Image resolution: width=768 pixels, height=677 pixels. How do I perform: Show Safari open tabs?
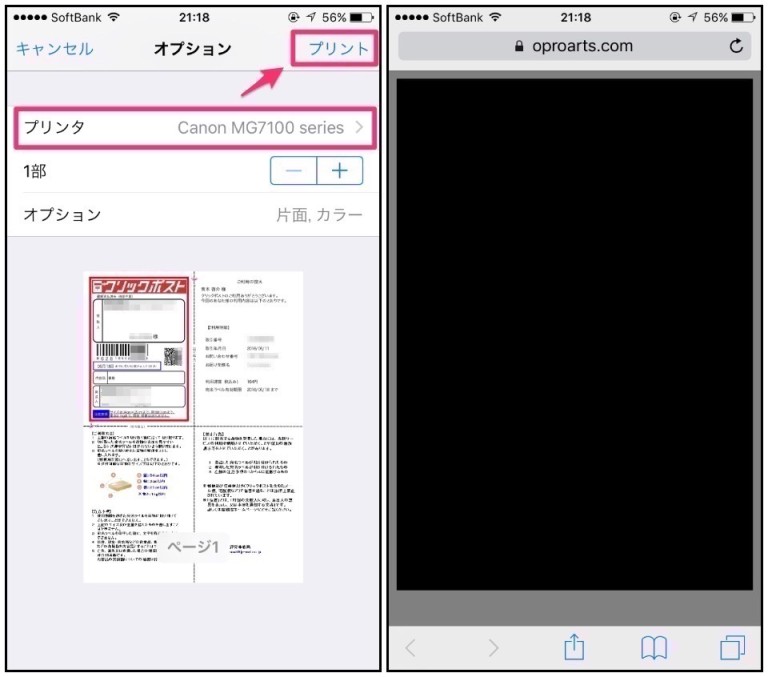[x=733, y=647]
